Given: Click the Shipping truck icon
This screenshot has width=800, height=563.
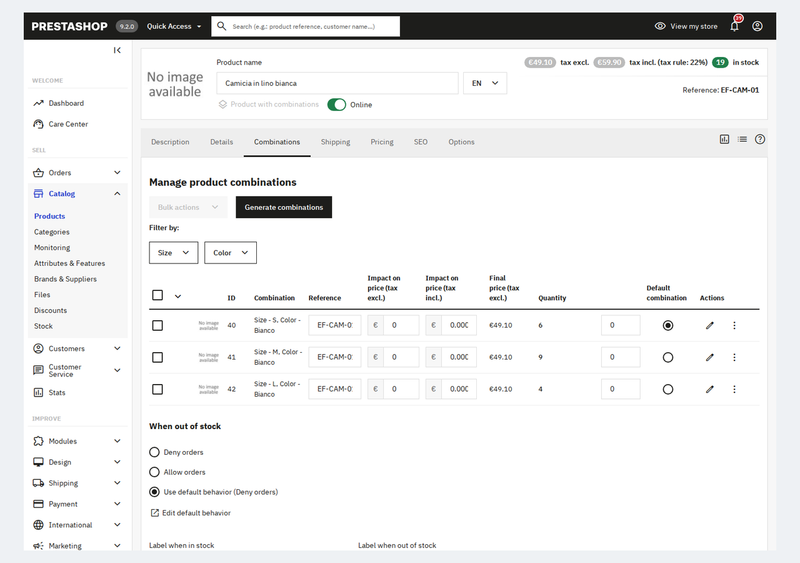Looking at the screenshot, I should point(38,483).
